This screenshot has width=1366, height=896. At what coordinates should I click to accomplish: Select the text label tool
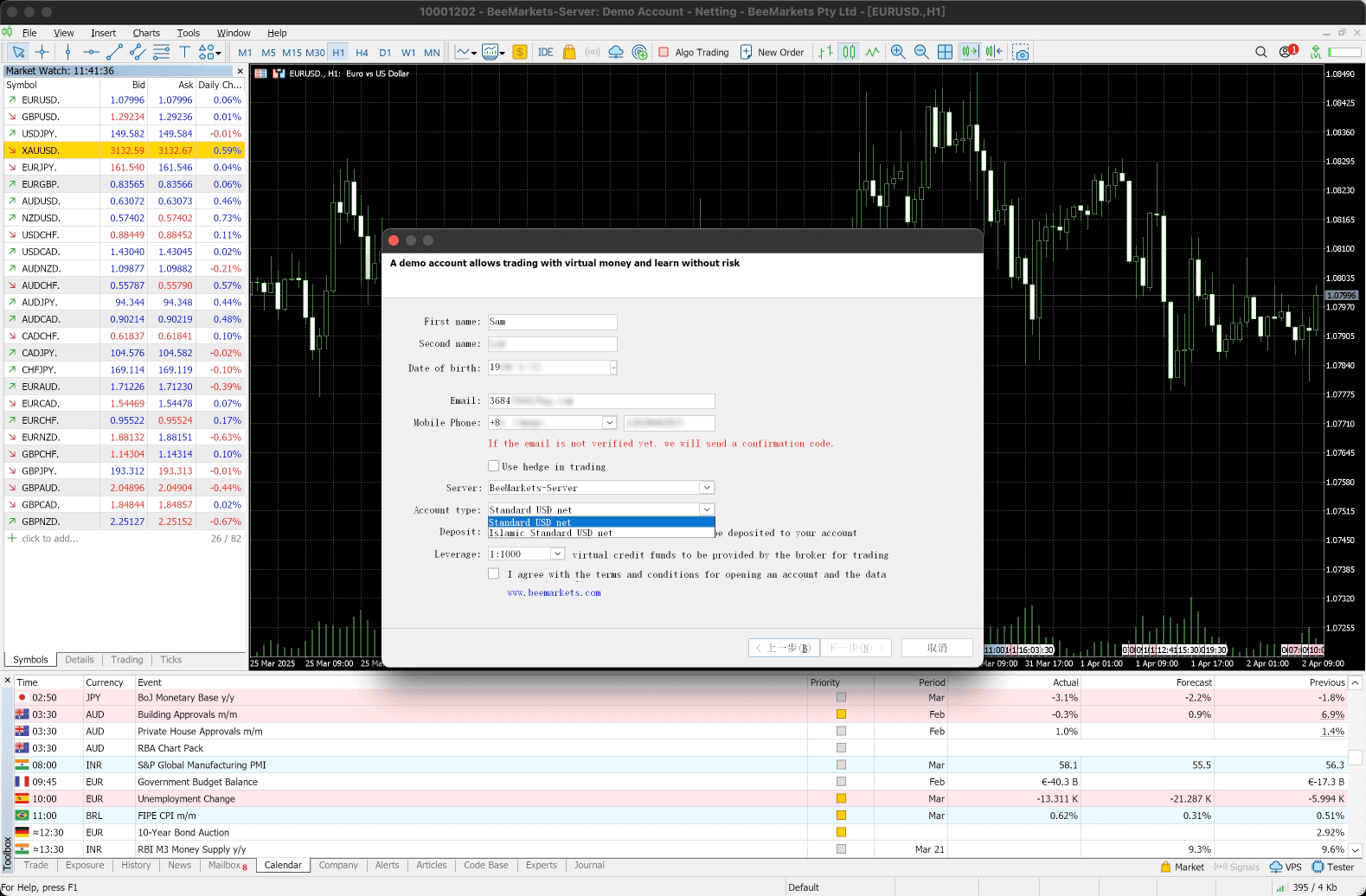(x=184, y=52)
